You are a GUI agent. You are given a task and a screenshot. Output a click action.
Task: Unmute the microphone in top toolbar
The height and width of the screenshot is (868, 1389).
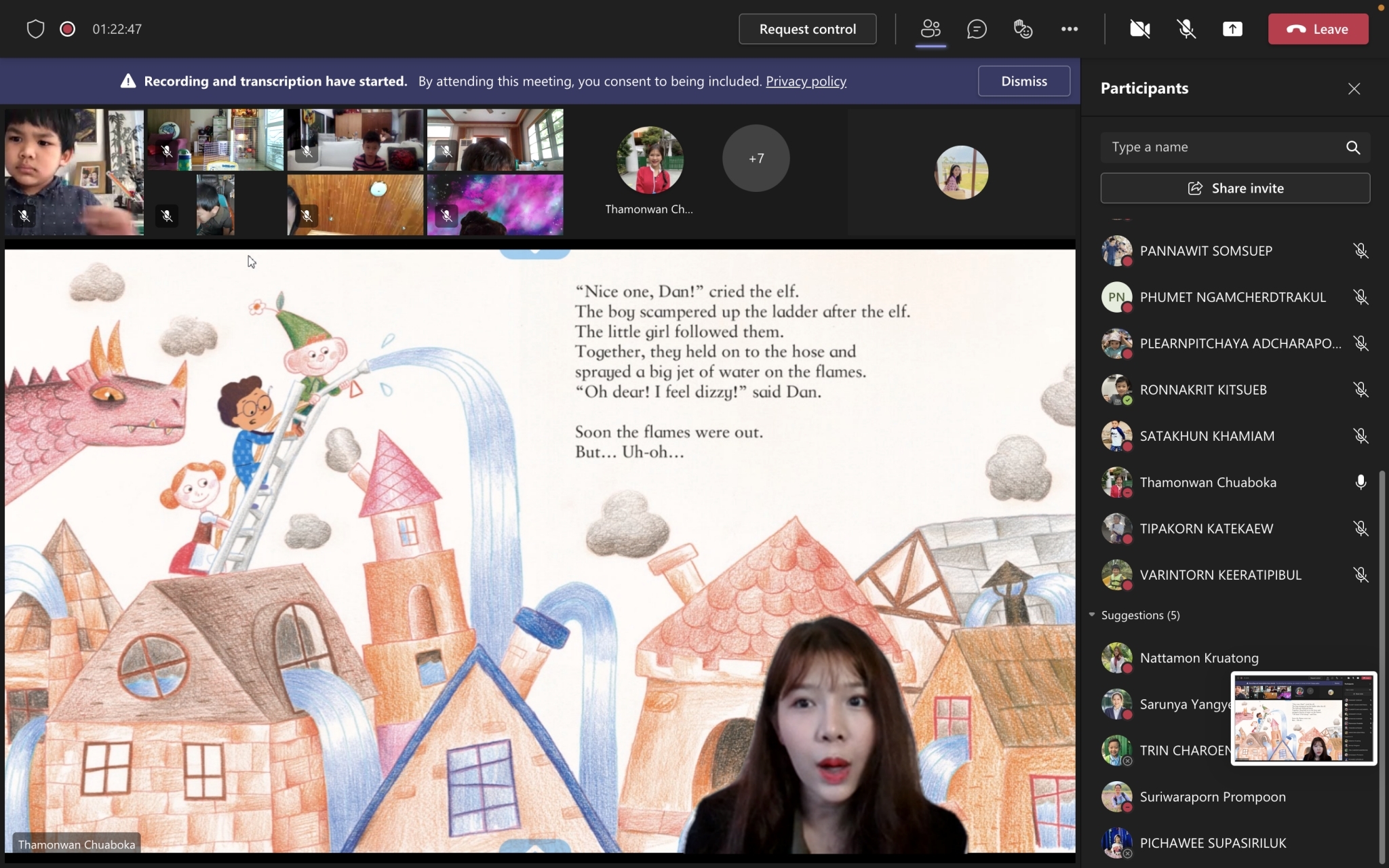pos(1186,29)
